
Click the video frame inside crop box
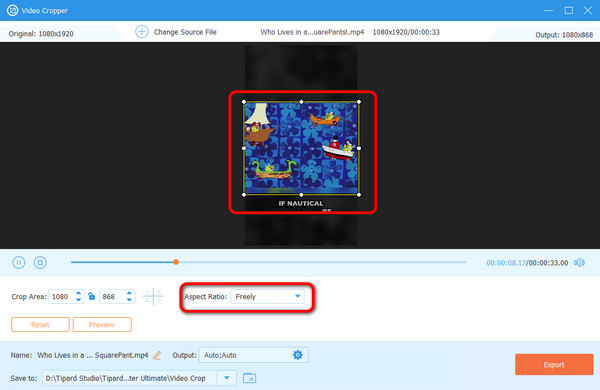(302, 148)
